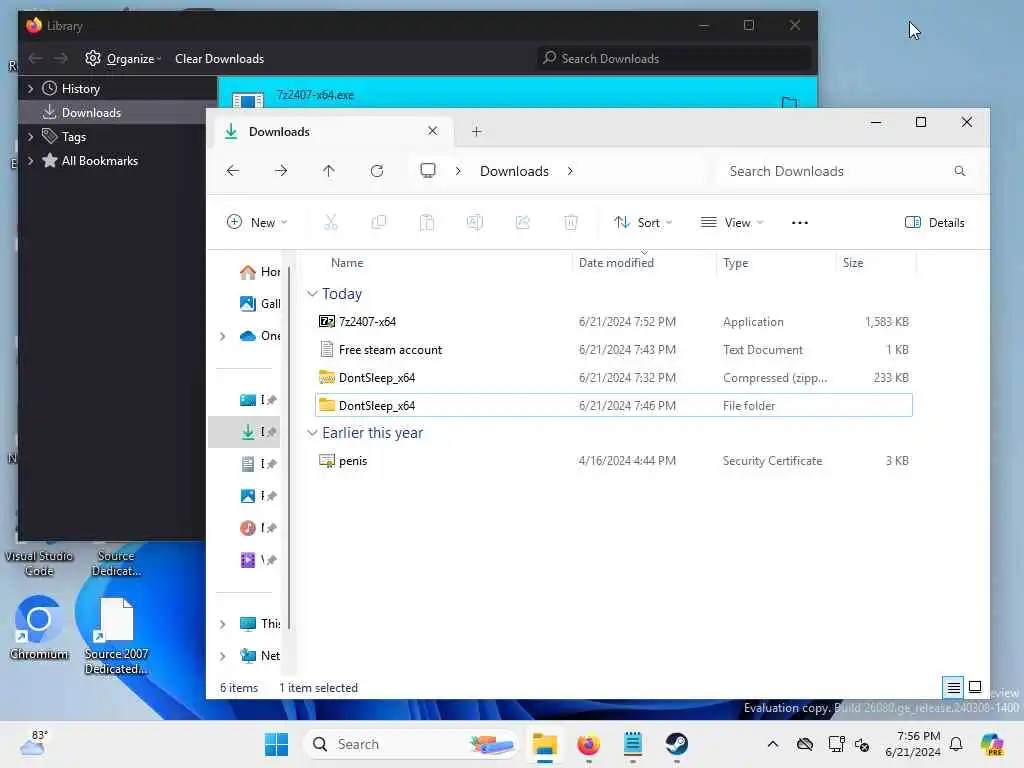
Task: Open pinned Pictures folder in navigation pane
Action: pyautogui.click(x=258, y=496)
